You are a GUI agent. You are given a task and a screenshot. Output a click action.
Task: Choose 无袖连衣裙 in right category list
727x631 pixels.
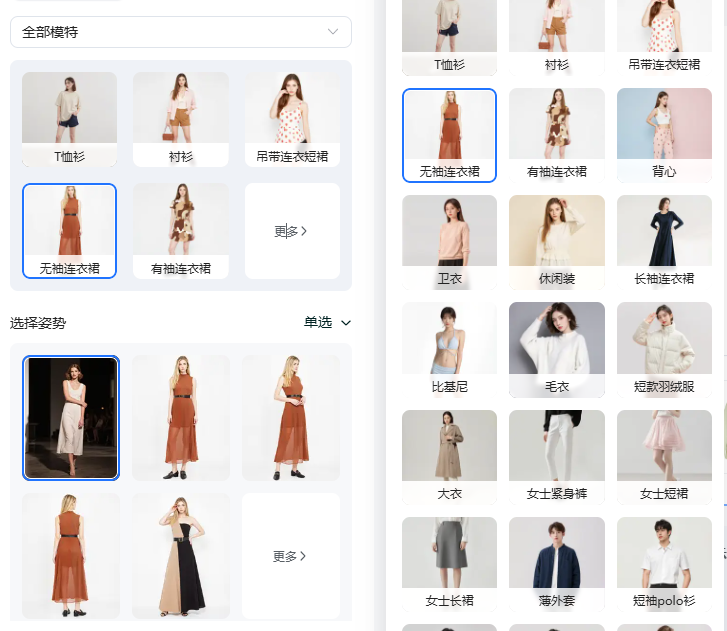pos(449,135)
